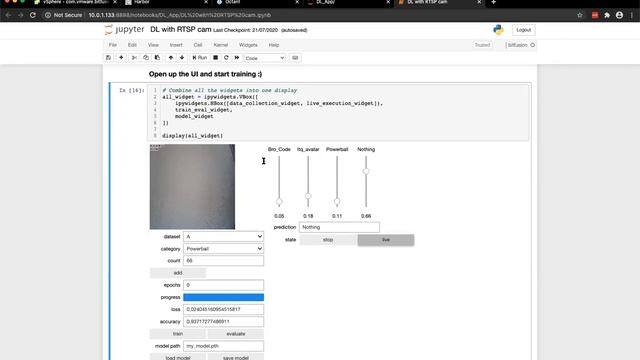Screen dimensions: 640x360
Task: Paste cells below with the paste icon
Action: point(158,58)
